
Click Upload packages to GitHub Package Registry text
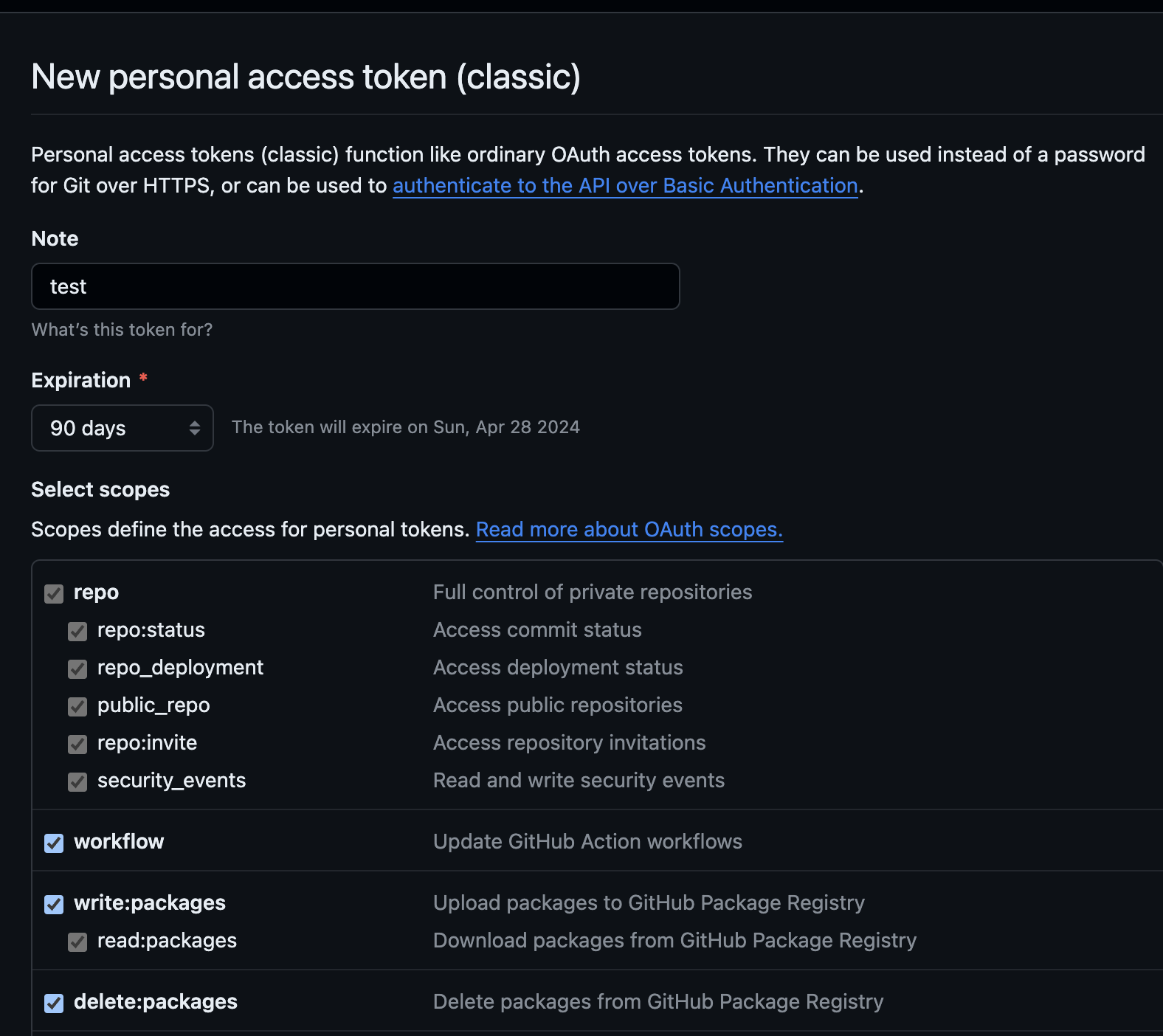[649, 903]
